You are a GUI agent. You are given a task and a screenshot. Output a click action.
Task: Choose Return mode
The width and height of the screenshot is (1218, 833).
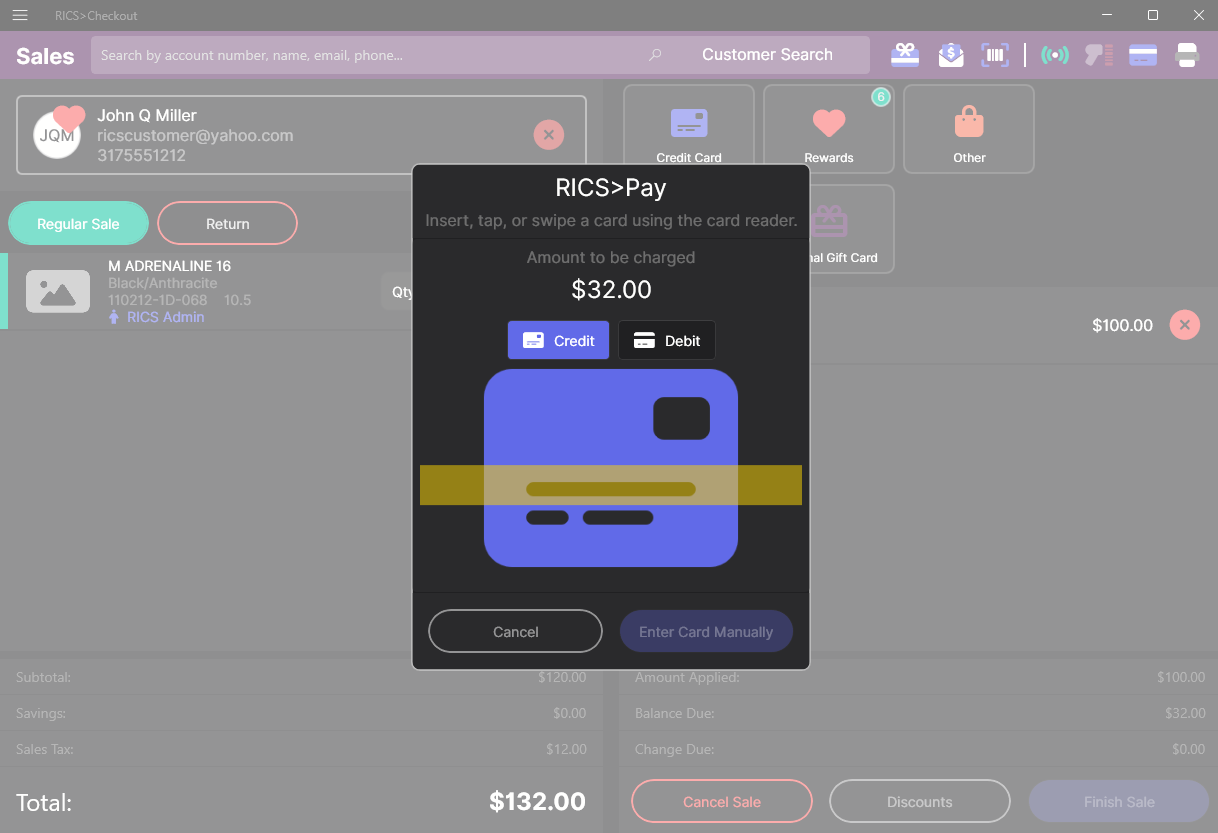pos(228,223)
